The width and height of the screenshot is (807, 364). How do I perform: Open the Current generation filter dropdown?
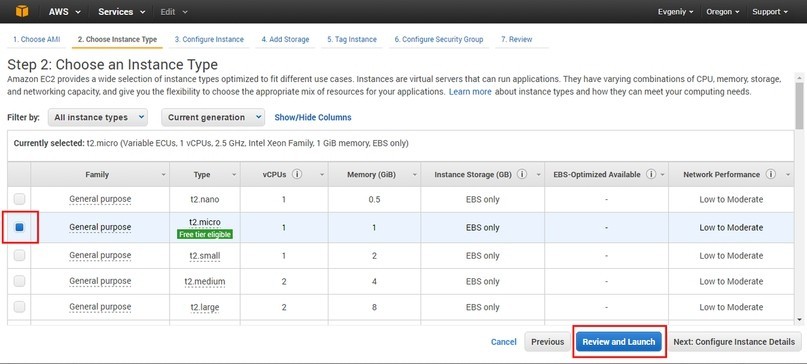pyautogui.click(x=213, y=117)
